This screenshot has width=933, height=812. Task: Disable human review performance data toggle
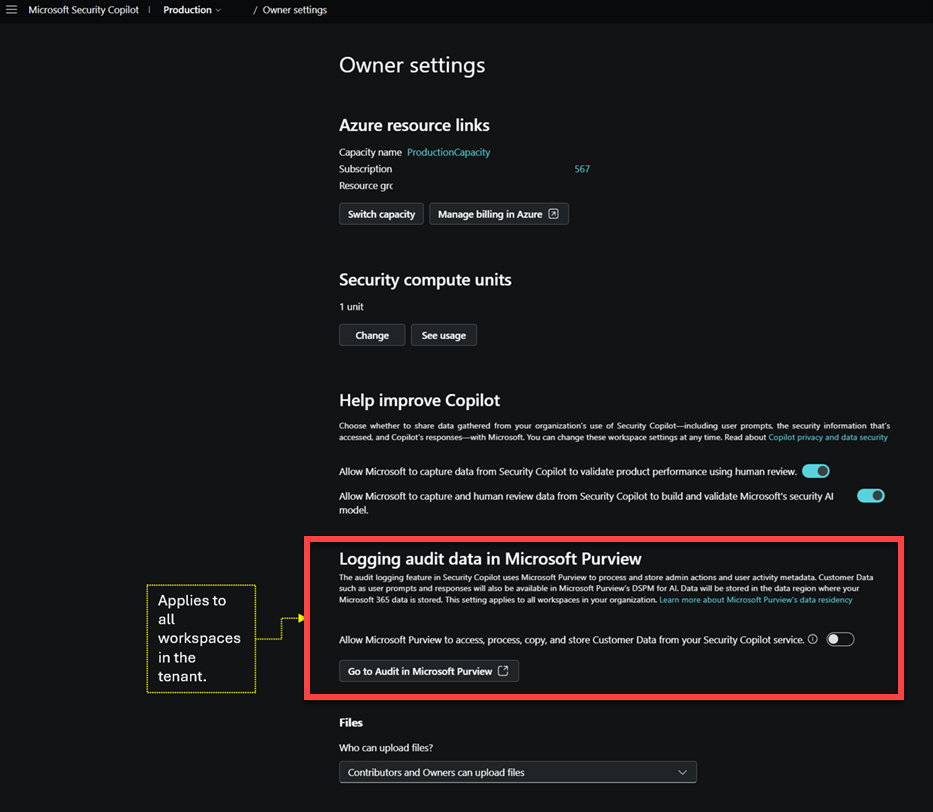point(816,471)
